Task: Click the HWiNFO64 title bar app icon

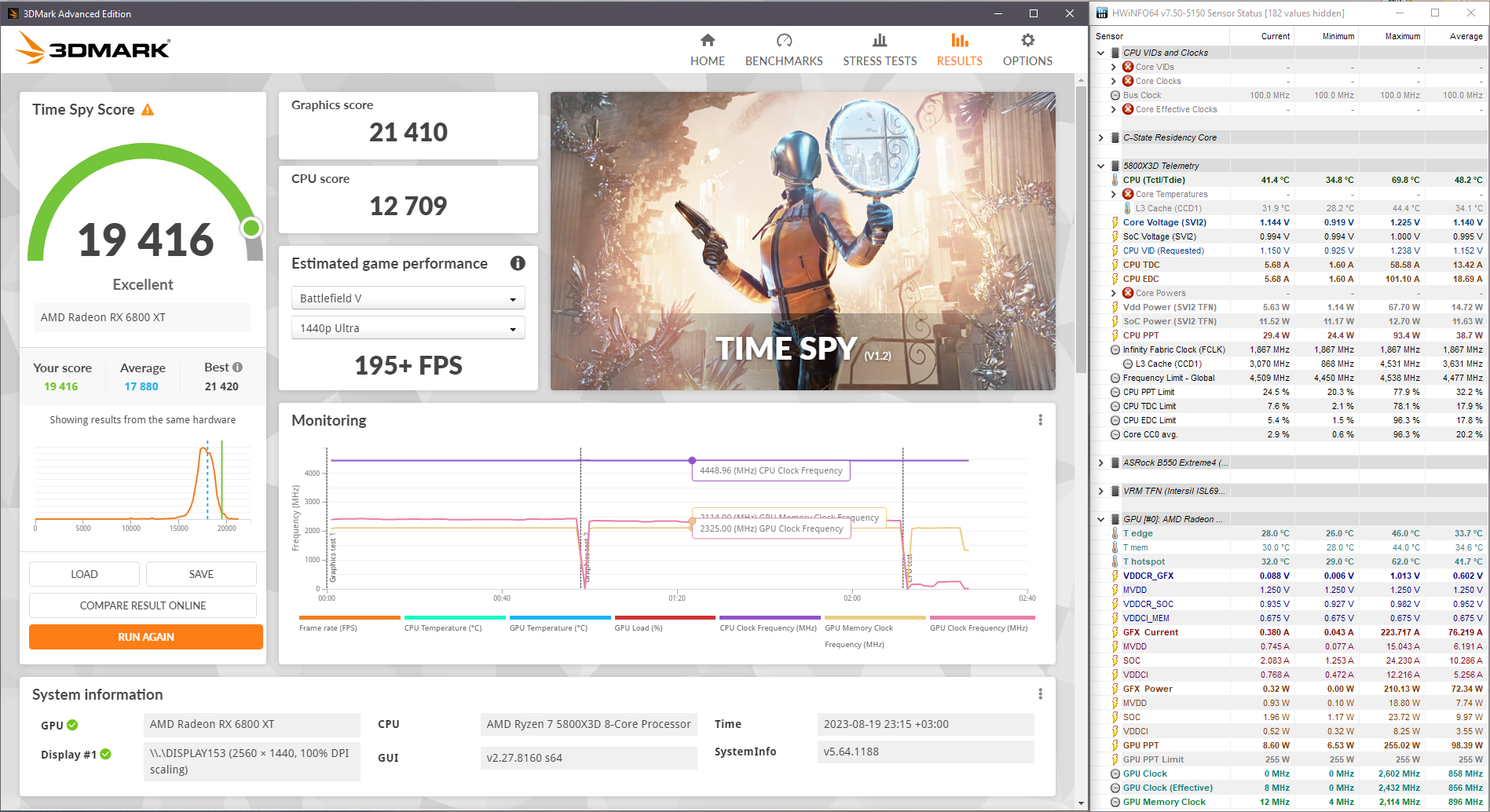Action: (x=1102, y=13)
